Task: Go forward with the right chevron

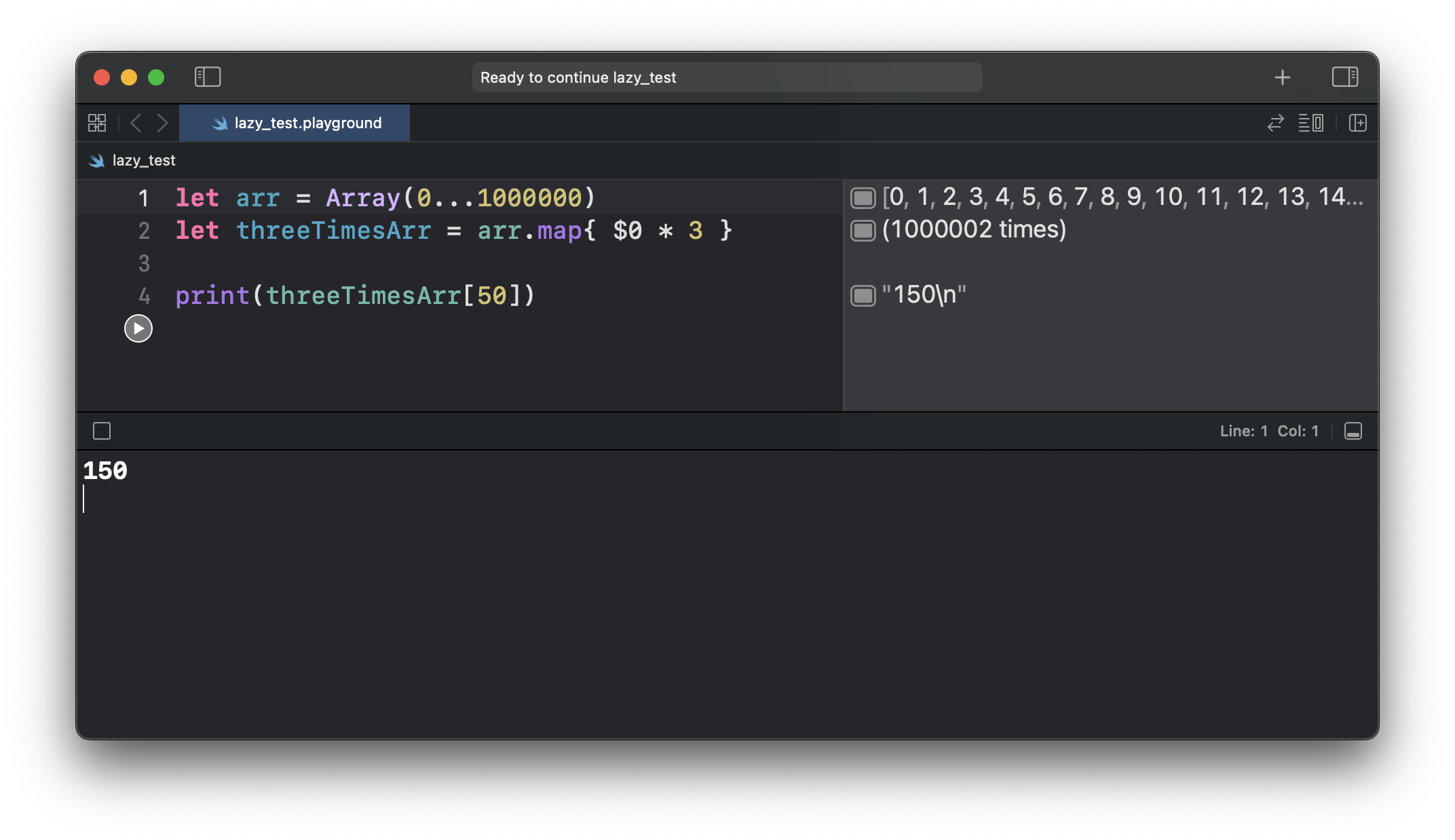Action: [162, 123]
